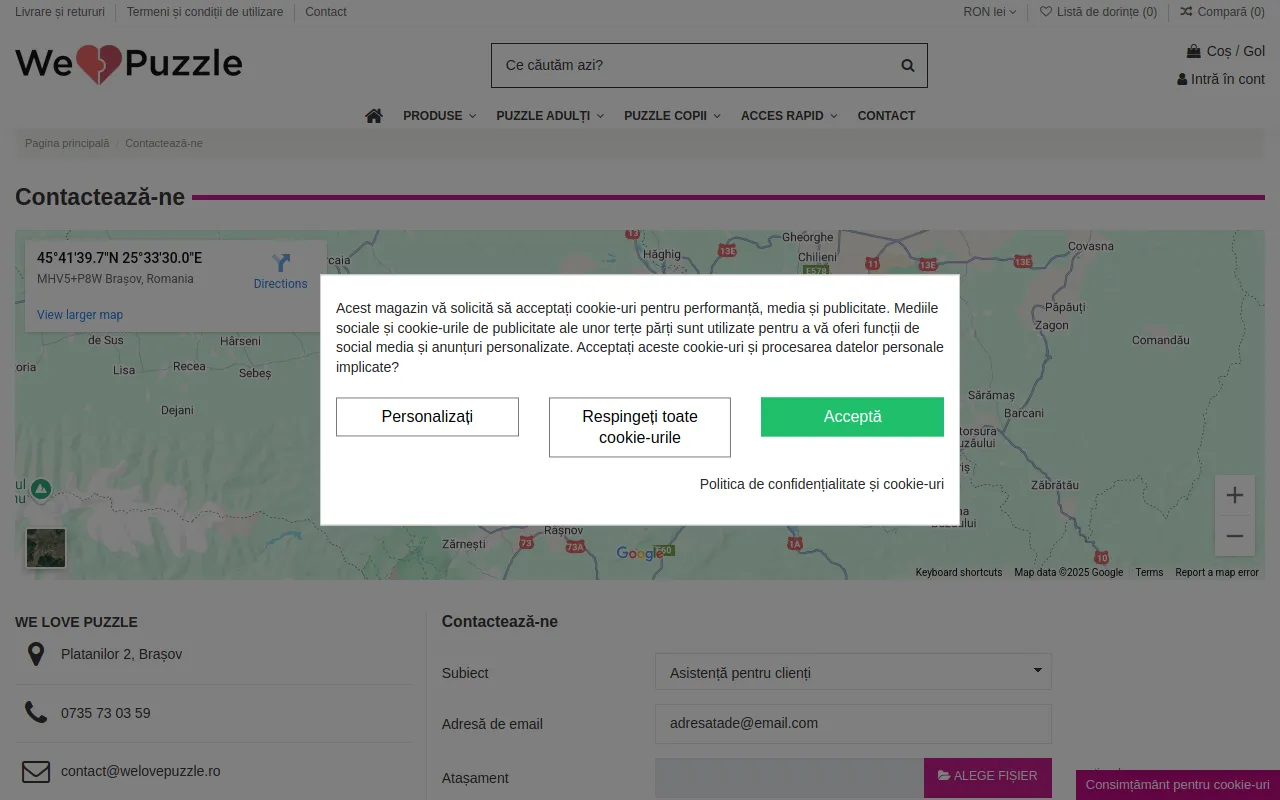Expand the Subiect dropdown selector
The height and width of the screenshot is (800, 1280).
click(853, 672)
